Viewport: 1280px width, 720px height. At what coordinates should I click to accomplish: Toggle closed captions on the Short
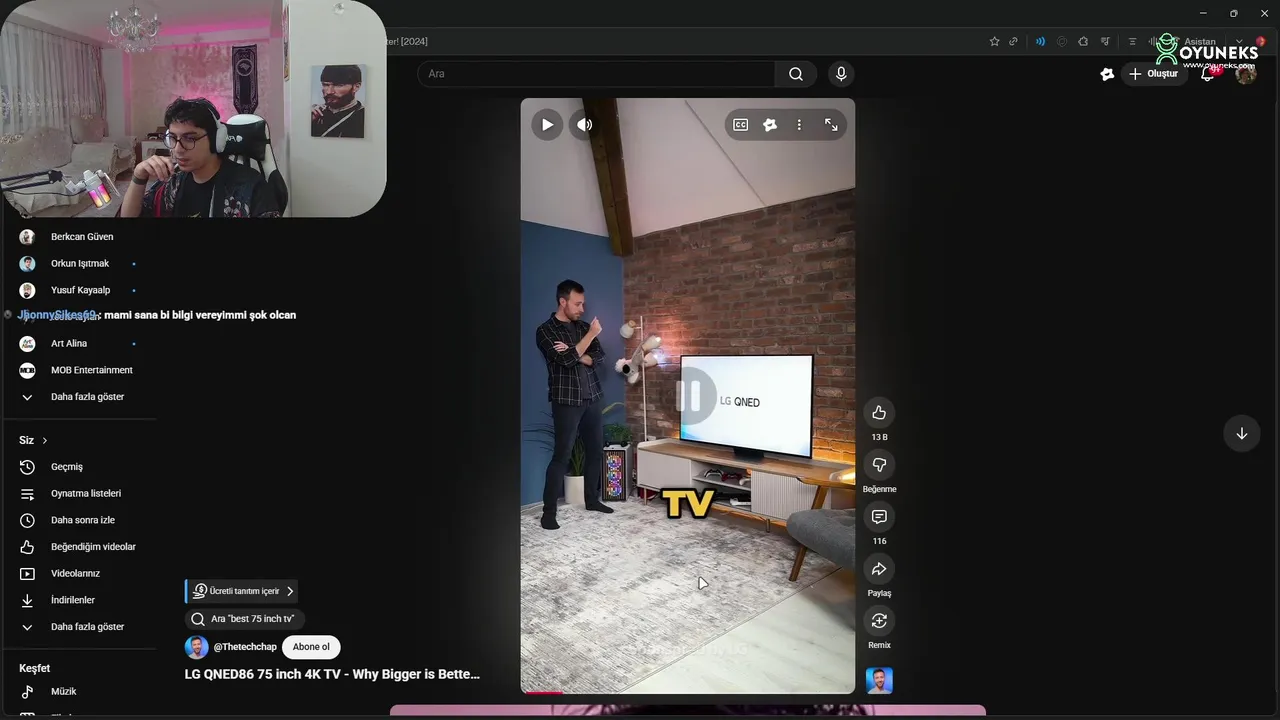coord(741,125)
